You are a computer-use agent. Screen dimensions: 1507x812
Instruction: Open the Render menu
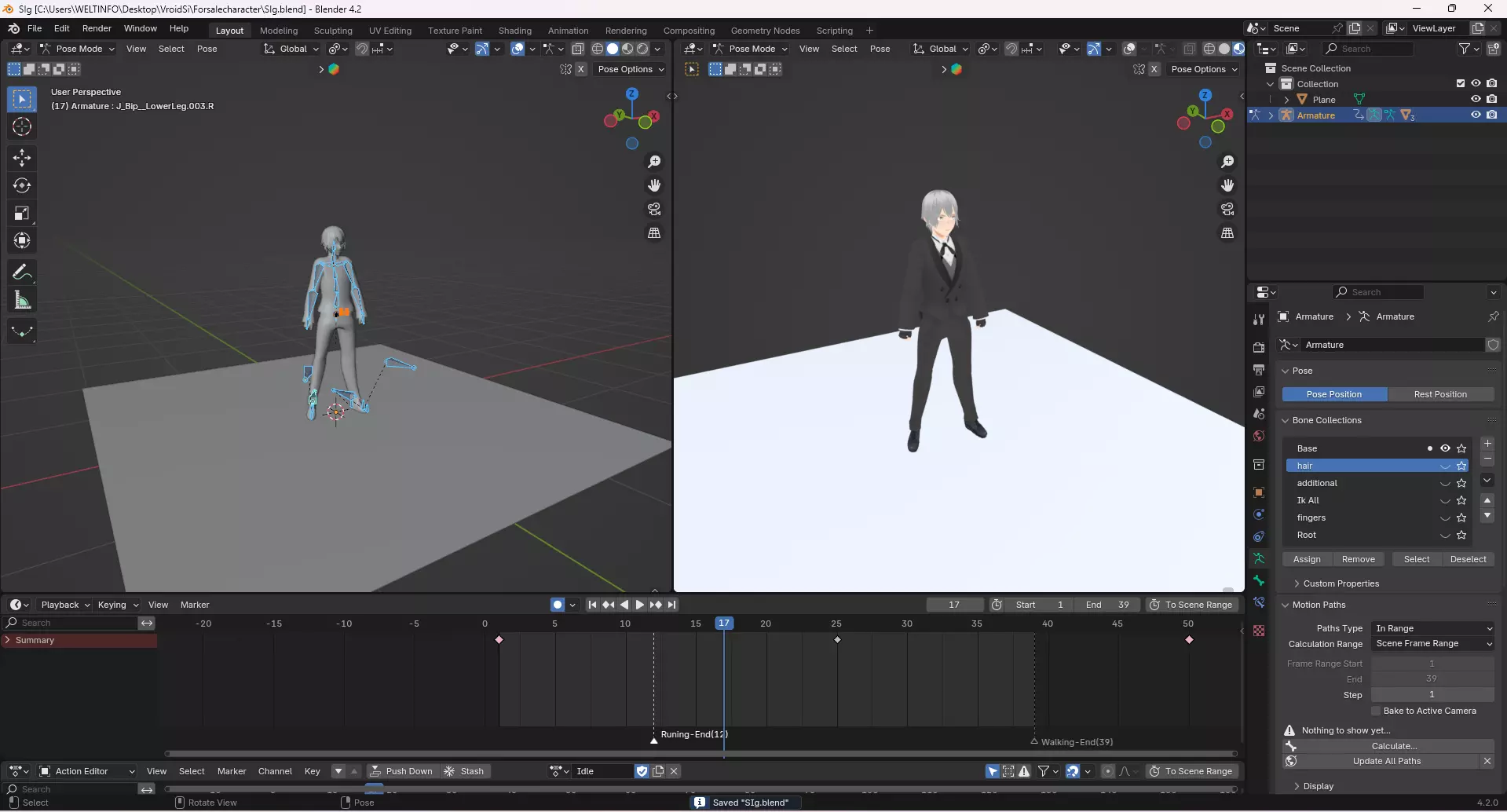pyautogui.click(x=97, y=28)
